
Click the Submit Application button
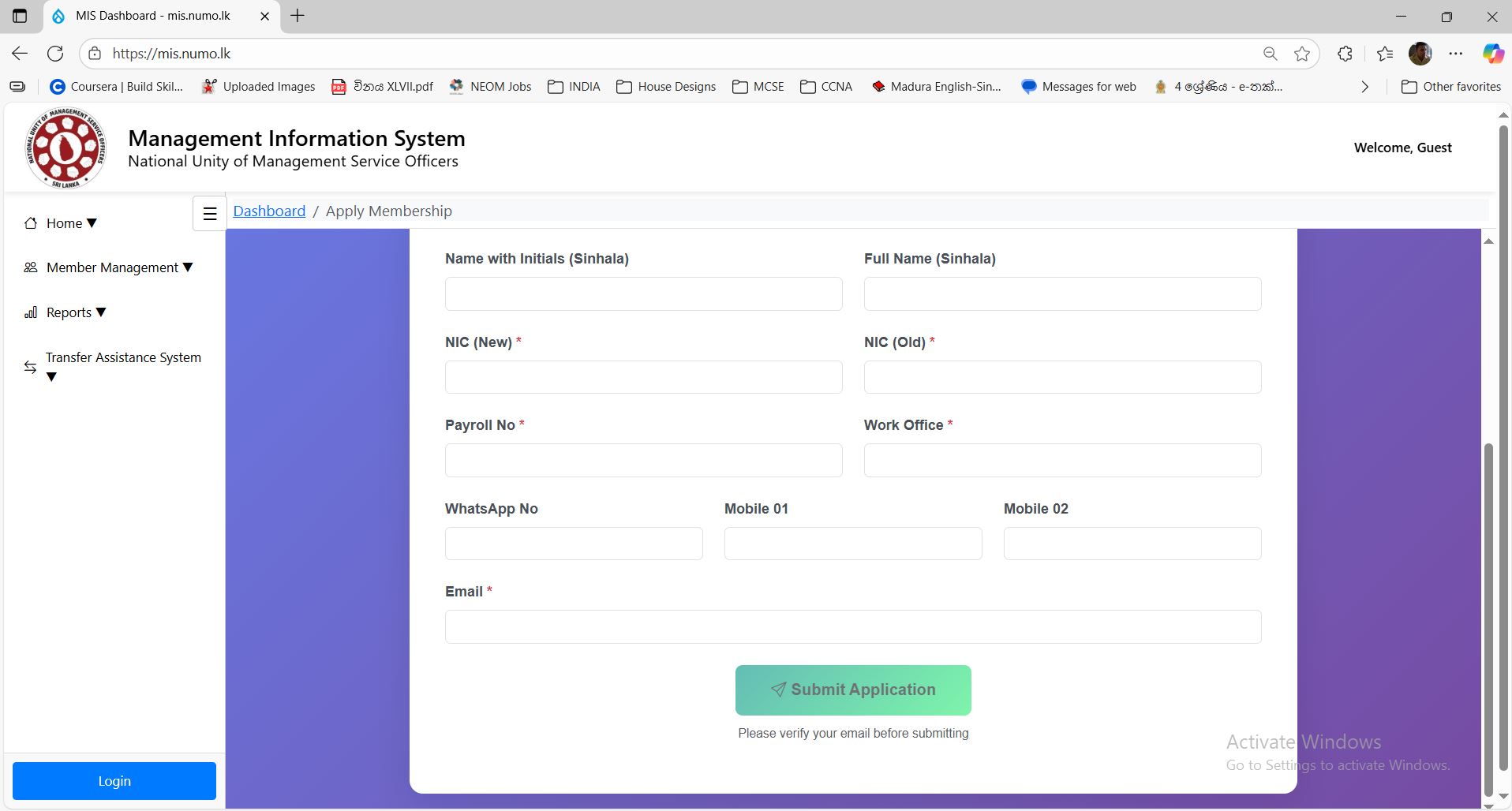pyautogui.click(x=853, y=690)
